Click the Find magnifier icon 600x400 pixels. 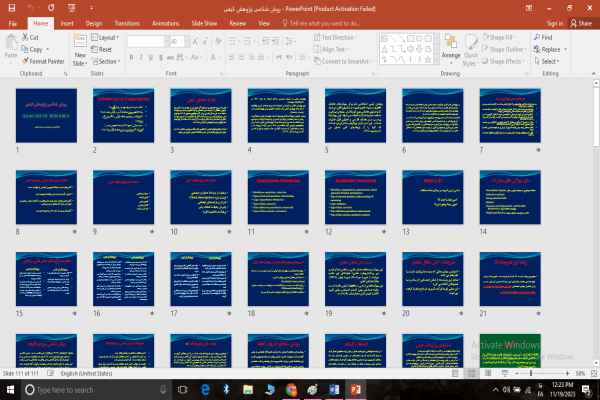537,37
